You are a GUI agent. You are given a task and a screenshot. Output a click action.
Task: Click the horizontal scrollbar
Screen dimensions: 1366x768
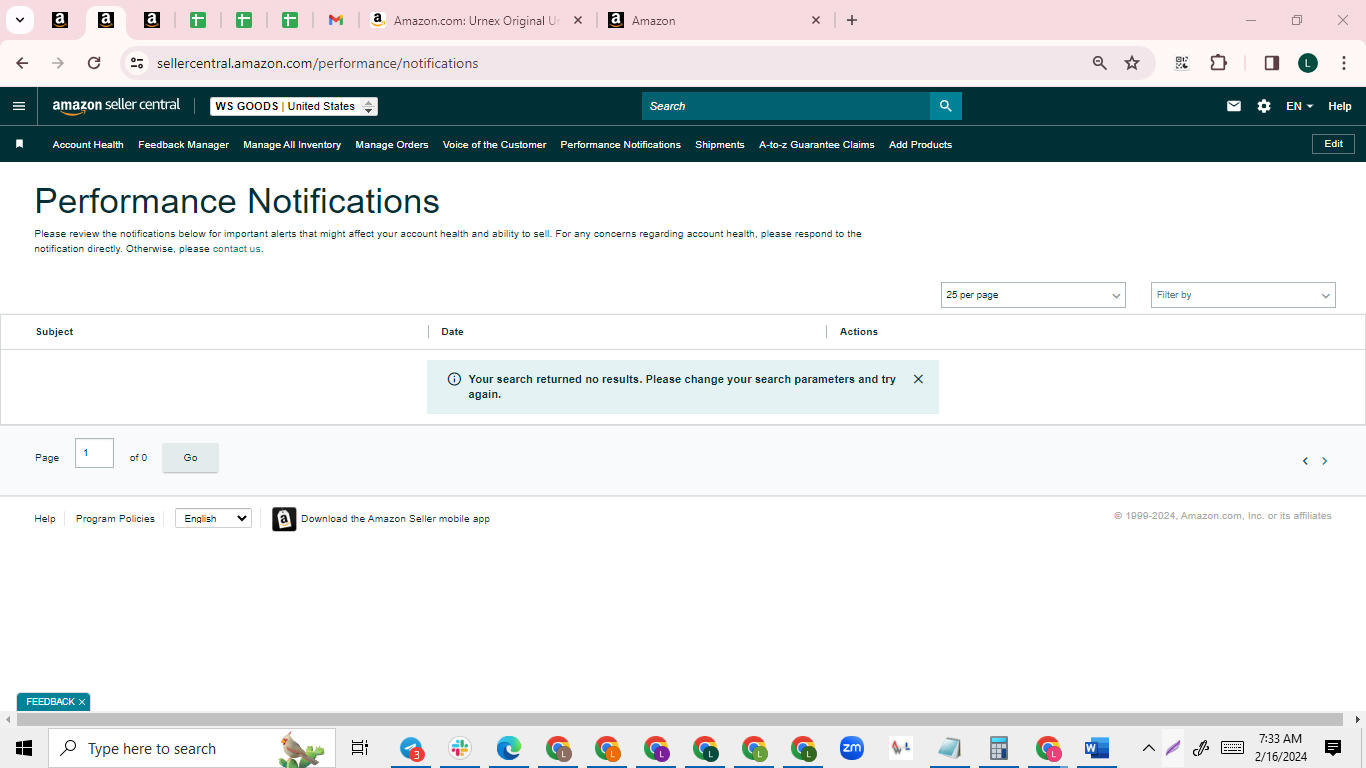point(680,719)
